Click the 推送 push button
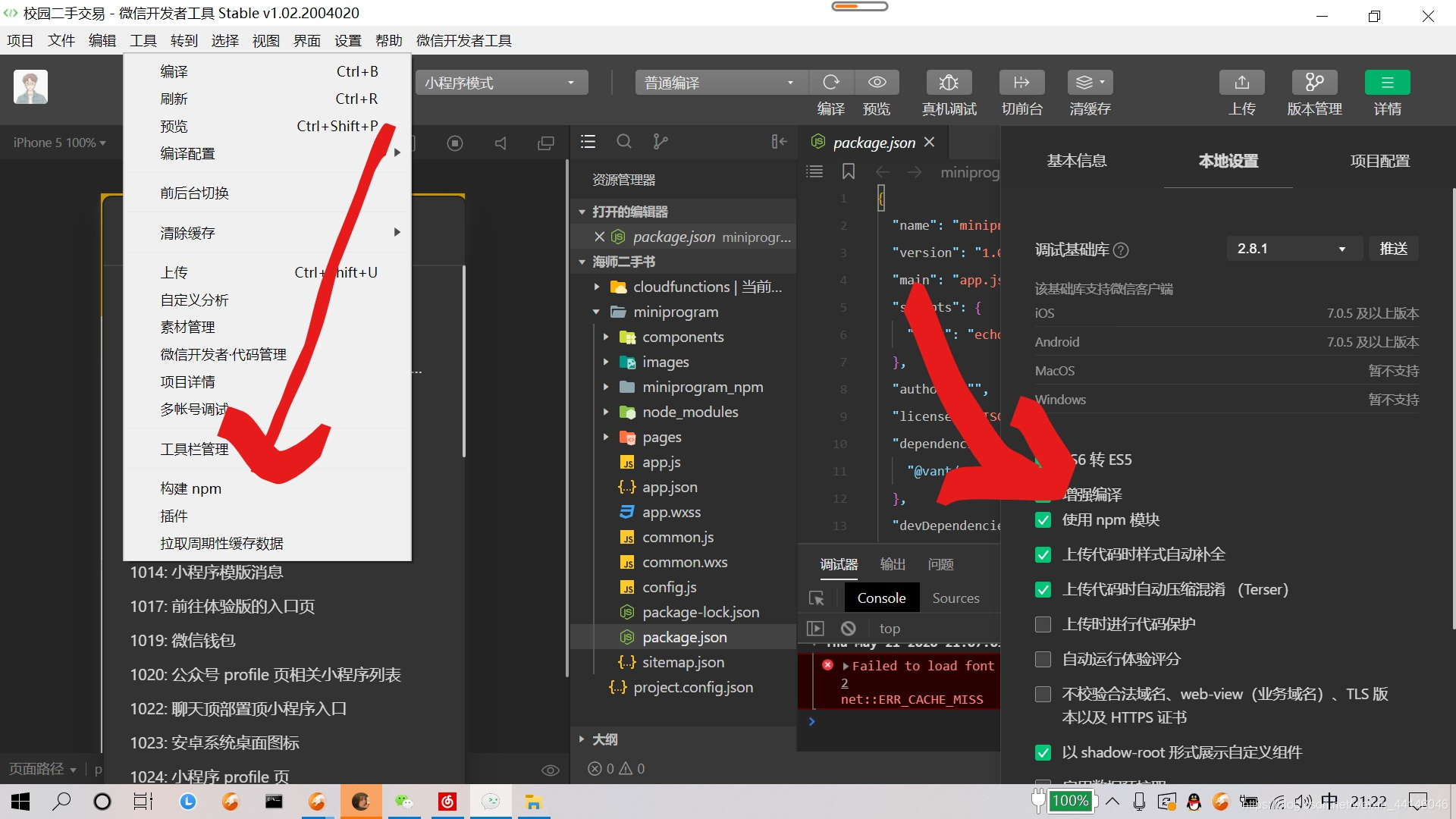The width and height of the screenshot is (1456, 819). point(1393,248)
